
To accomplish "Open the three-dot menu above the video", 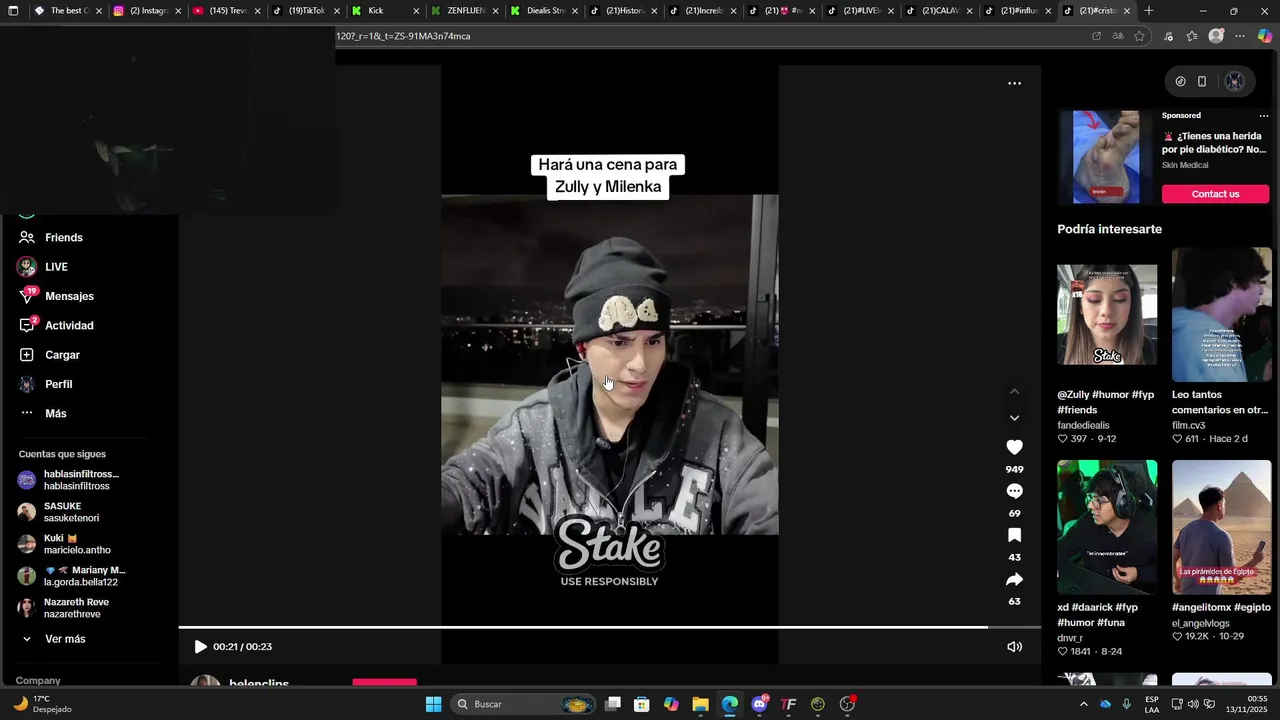I will click(x=1014, y=83).
